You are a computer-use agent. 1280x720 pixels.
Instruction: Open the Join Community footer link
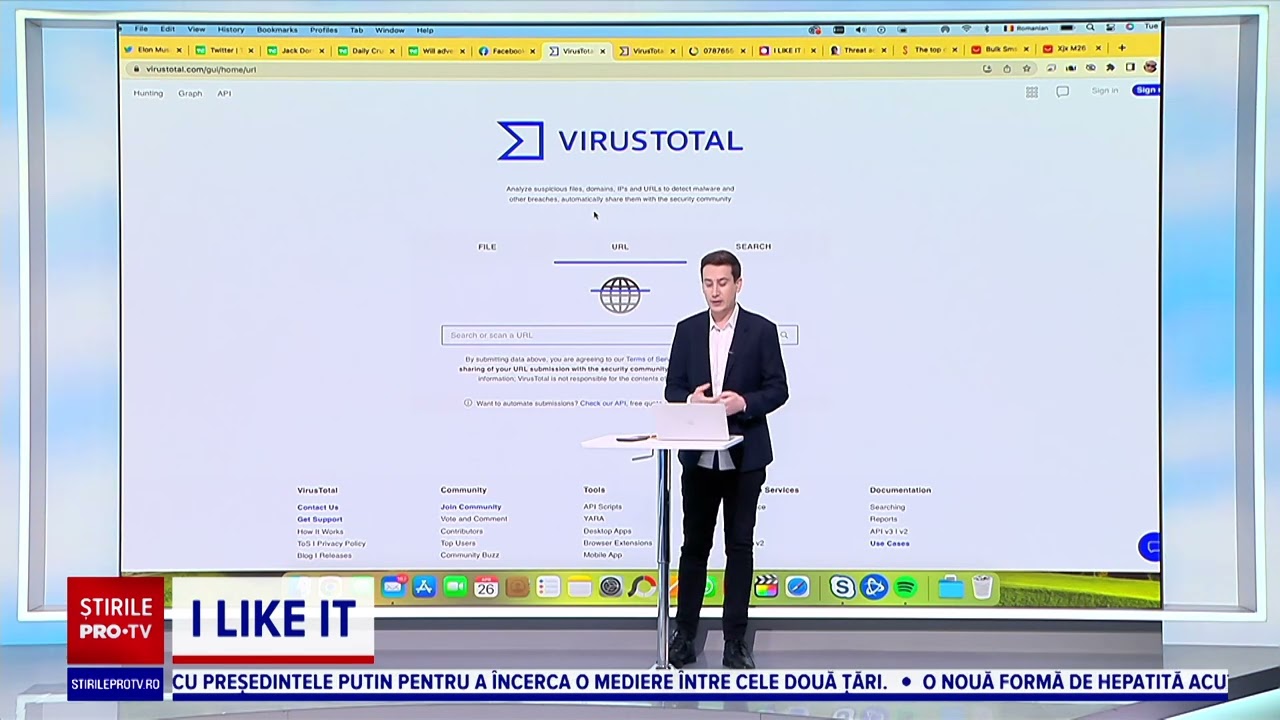(x=471, y=507)
